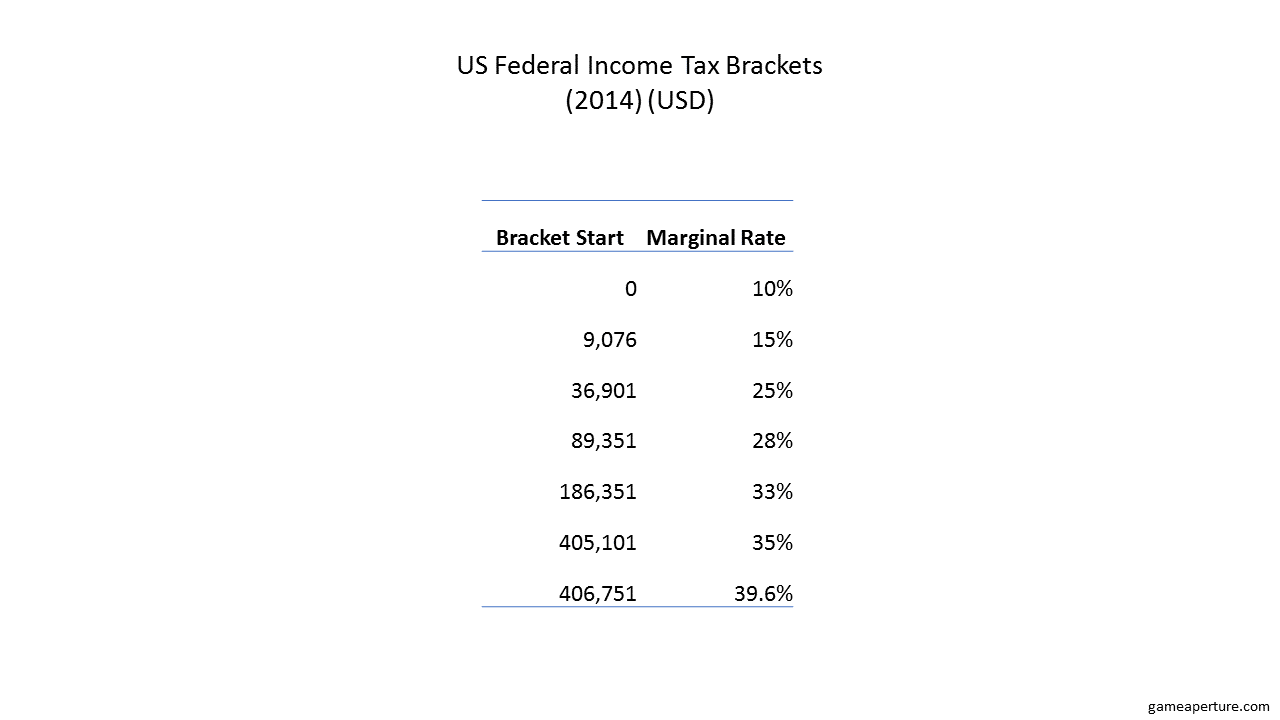Screen dimensions: 1280x720
Task: Click the US Federal Income Tax Brackets title
Action: point(640,66)
